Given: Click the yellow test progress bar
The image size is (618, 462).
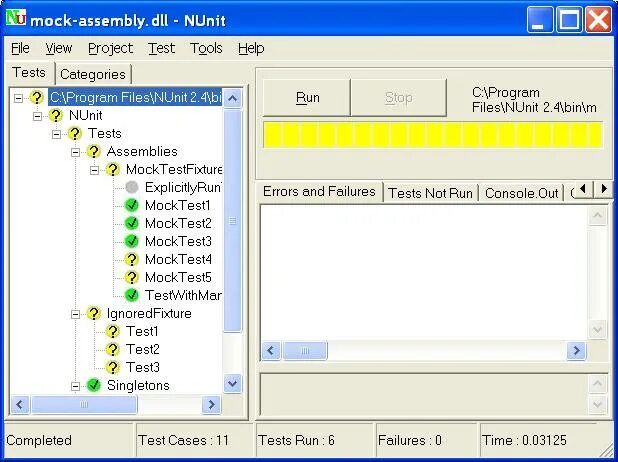Looking at the screenshot, I should pos(433,135).
